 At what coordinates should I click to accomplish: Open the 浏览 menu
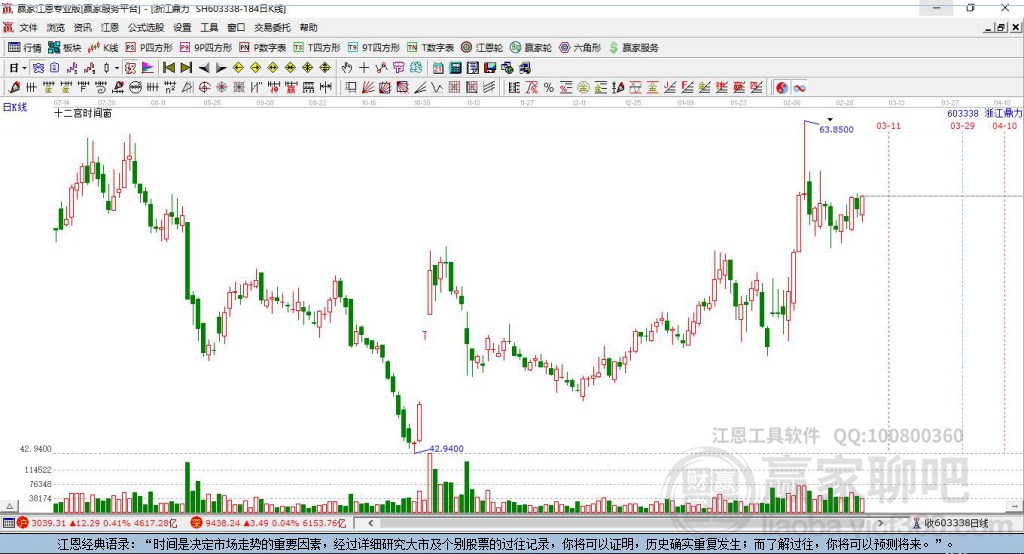[x=56, y=27]
